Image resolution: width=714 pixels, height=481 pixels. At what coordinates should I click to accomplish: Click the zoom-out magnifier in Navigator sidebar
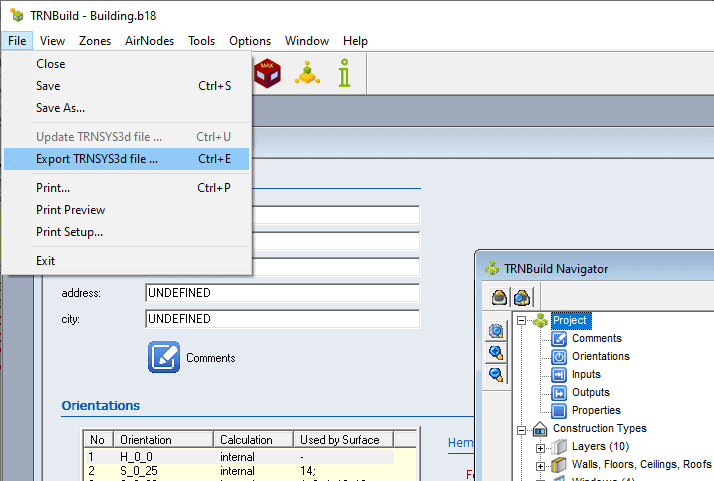tap(496, 374)
